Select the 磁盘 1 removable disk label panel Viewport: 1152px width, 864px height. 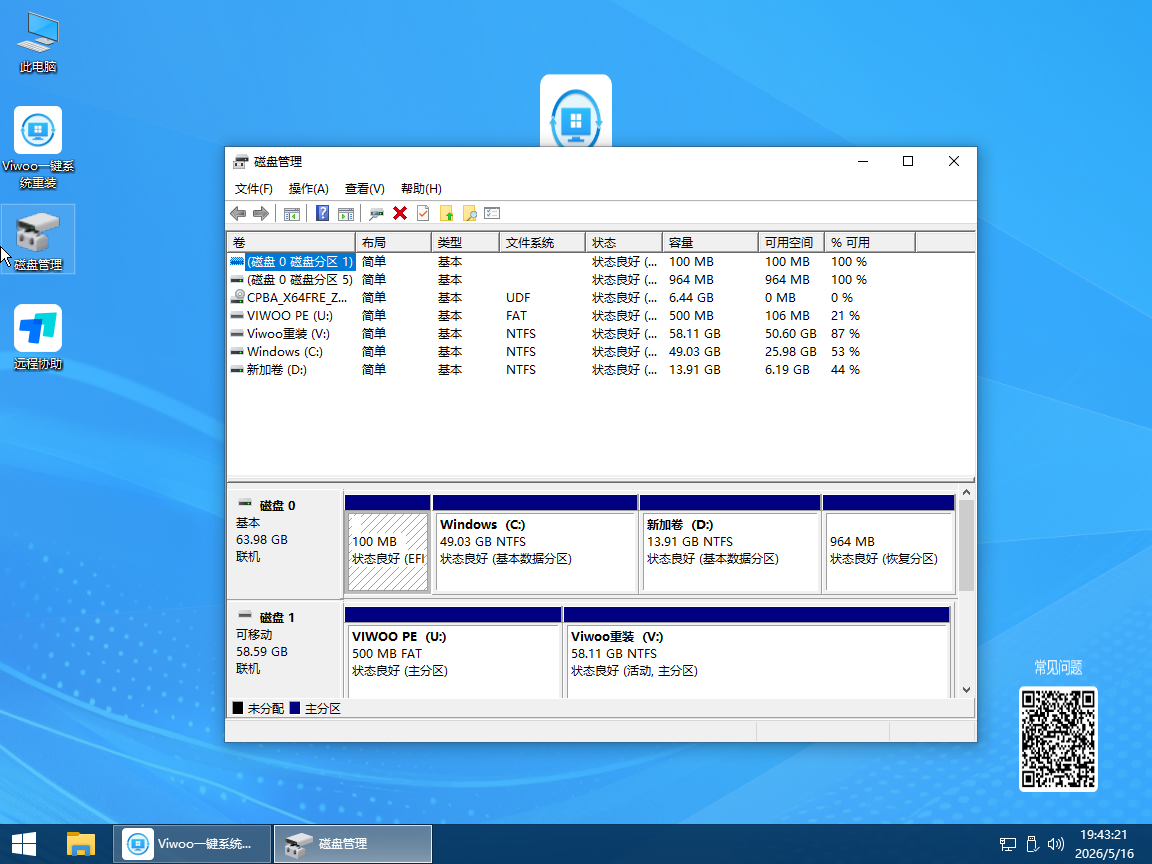(285, 649)
